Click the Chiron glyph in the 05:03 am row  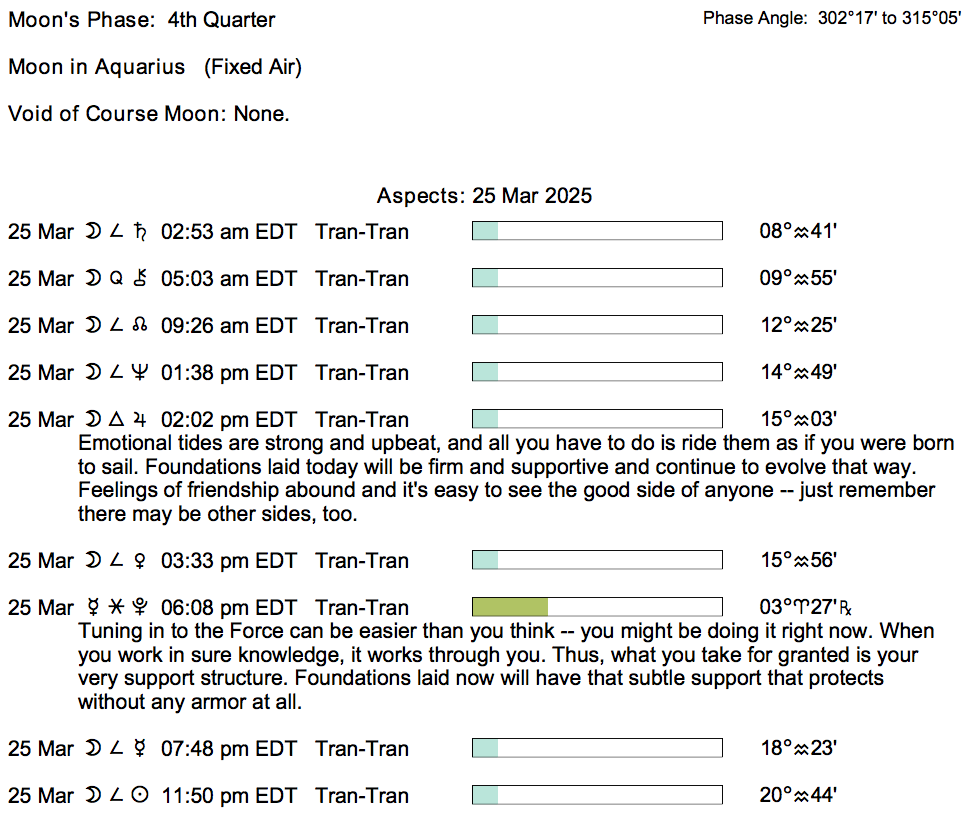[140, 279]
